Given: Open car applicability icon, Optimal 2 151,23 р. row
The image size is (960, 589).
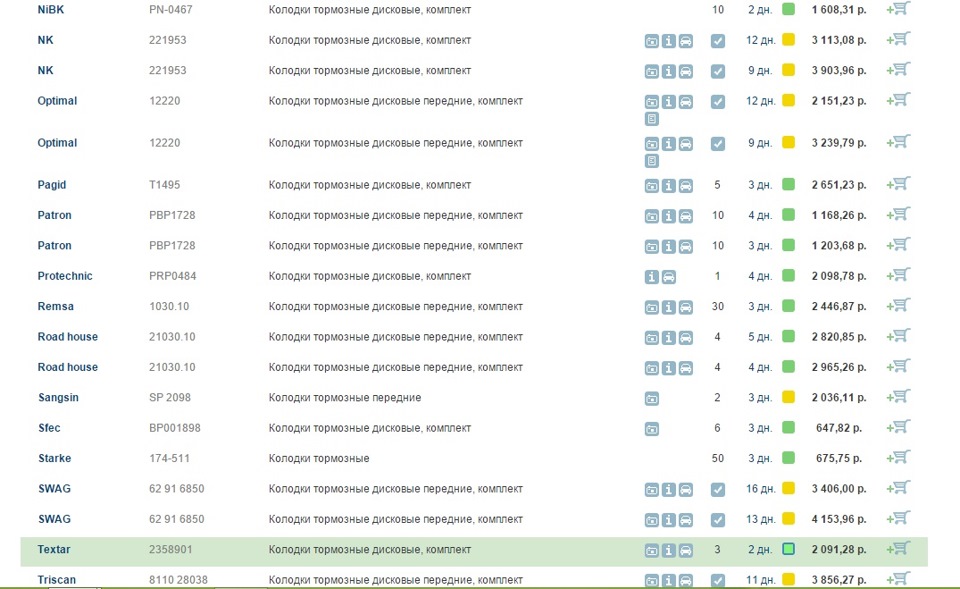Looking at the screenshot, I should (x=686, y=102).
